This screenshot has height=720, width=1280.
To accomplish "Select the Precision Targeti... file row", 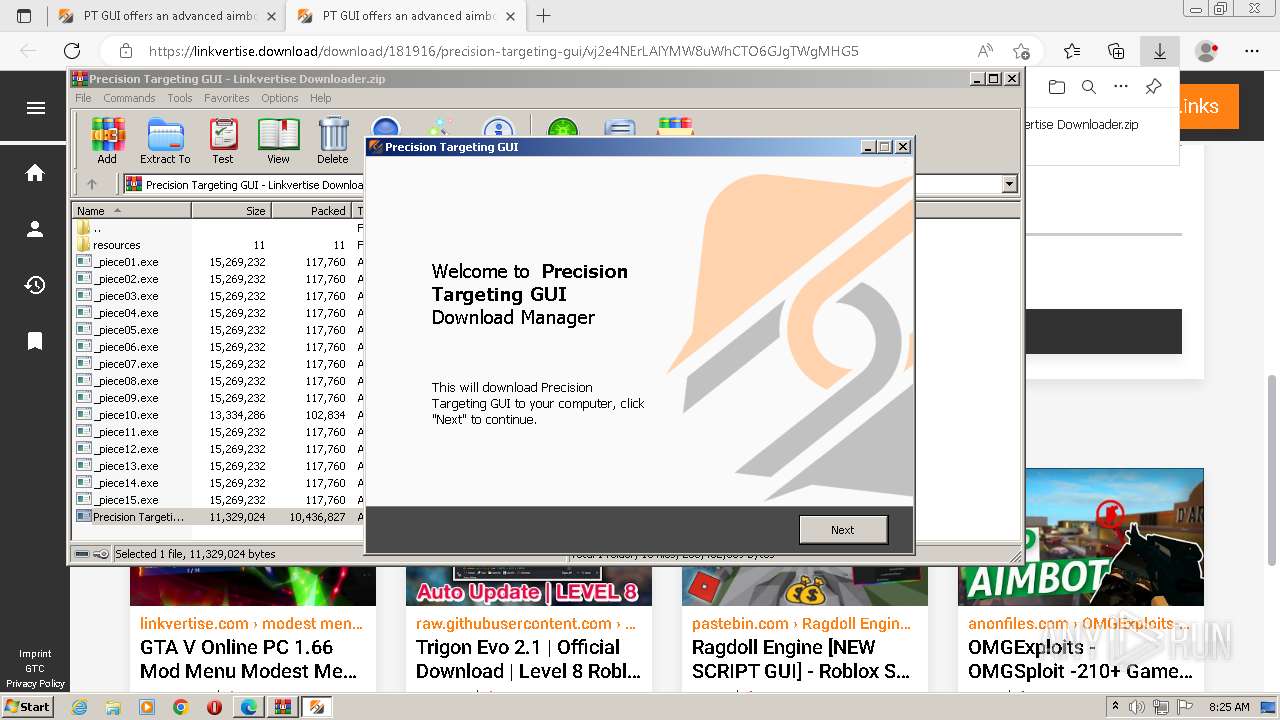I will (x=218, y=517).
